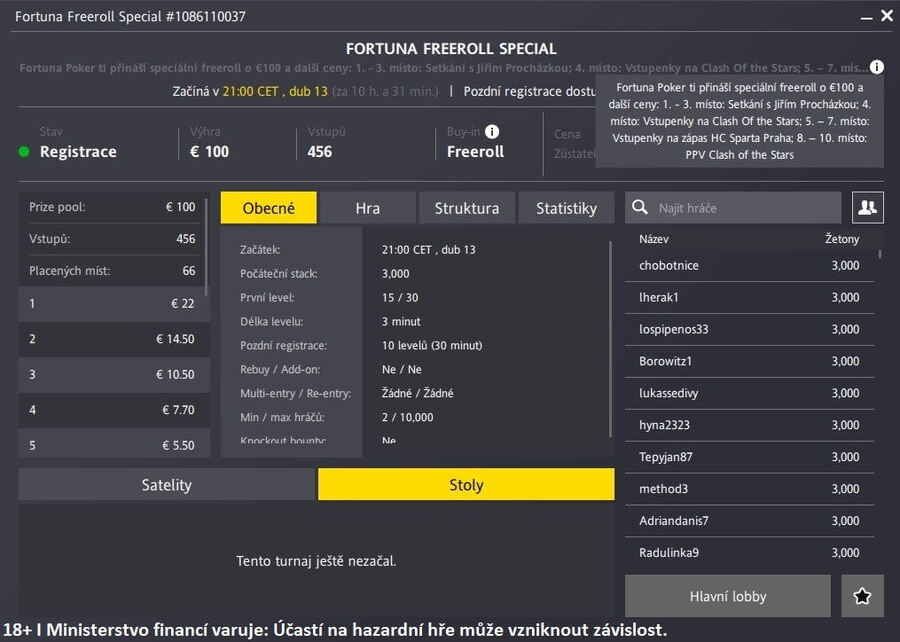The width and height of the screenshot is (900, 642).
Task: Switch to the Hra tab
Action: 367,208
